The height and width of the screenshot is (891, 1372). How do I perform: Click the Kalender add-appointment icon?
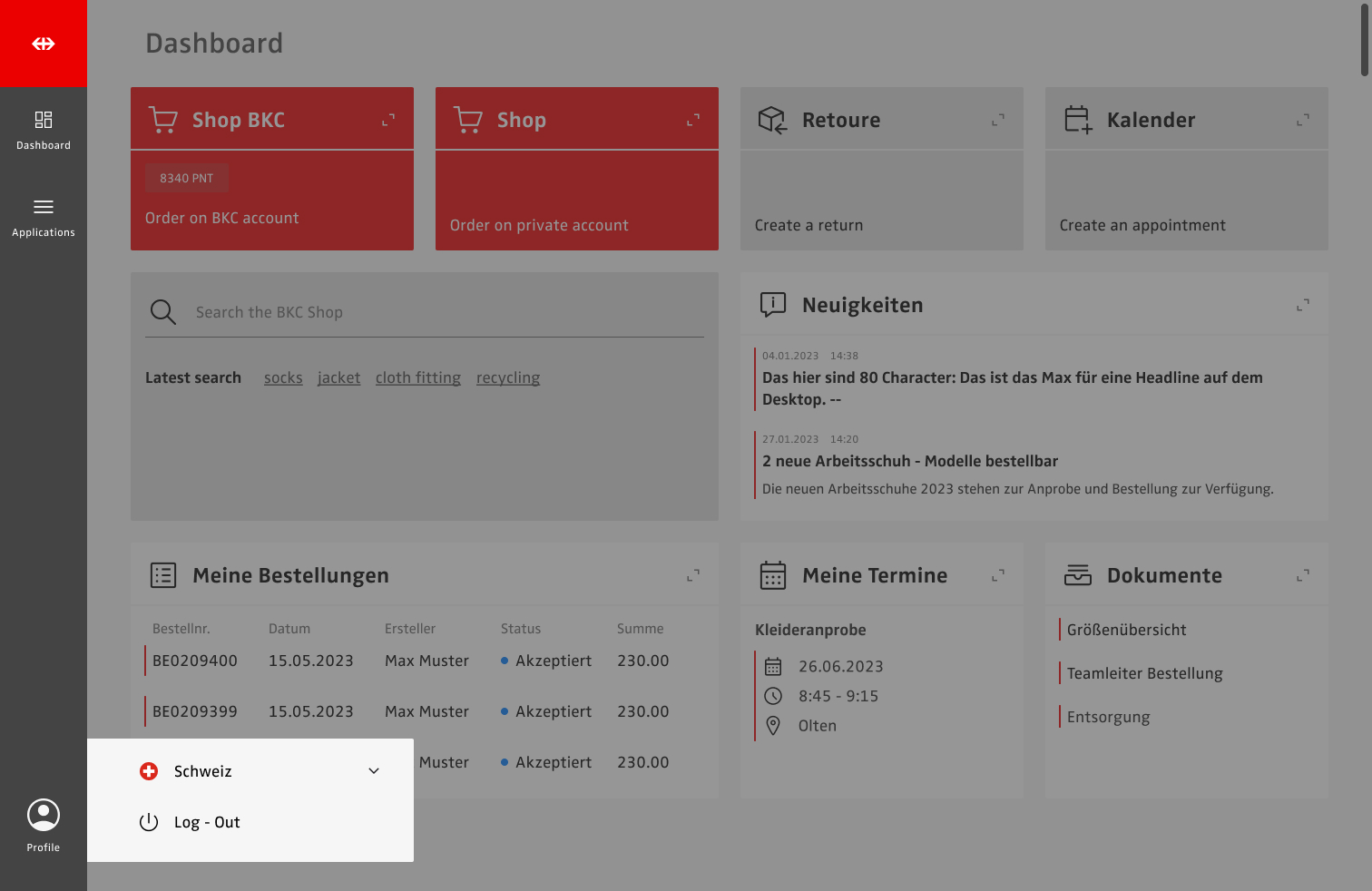coord(1078,120)
